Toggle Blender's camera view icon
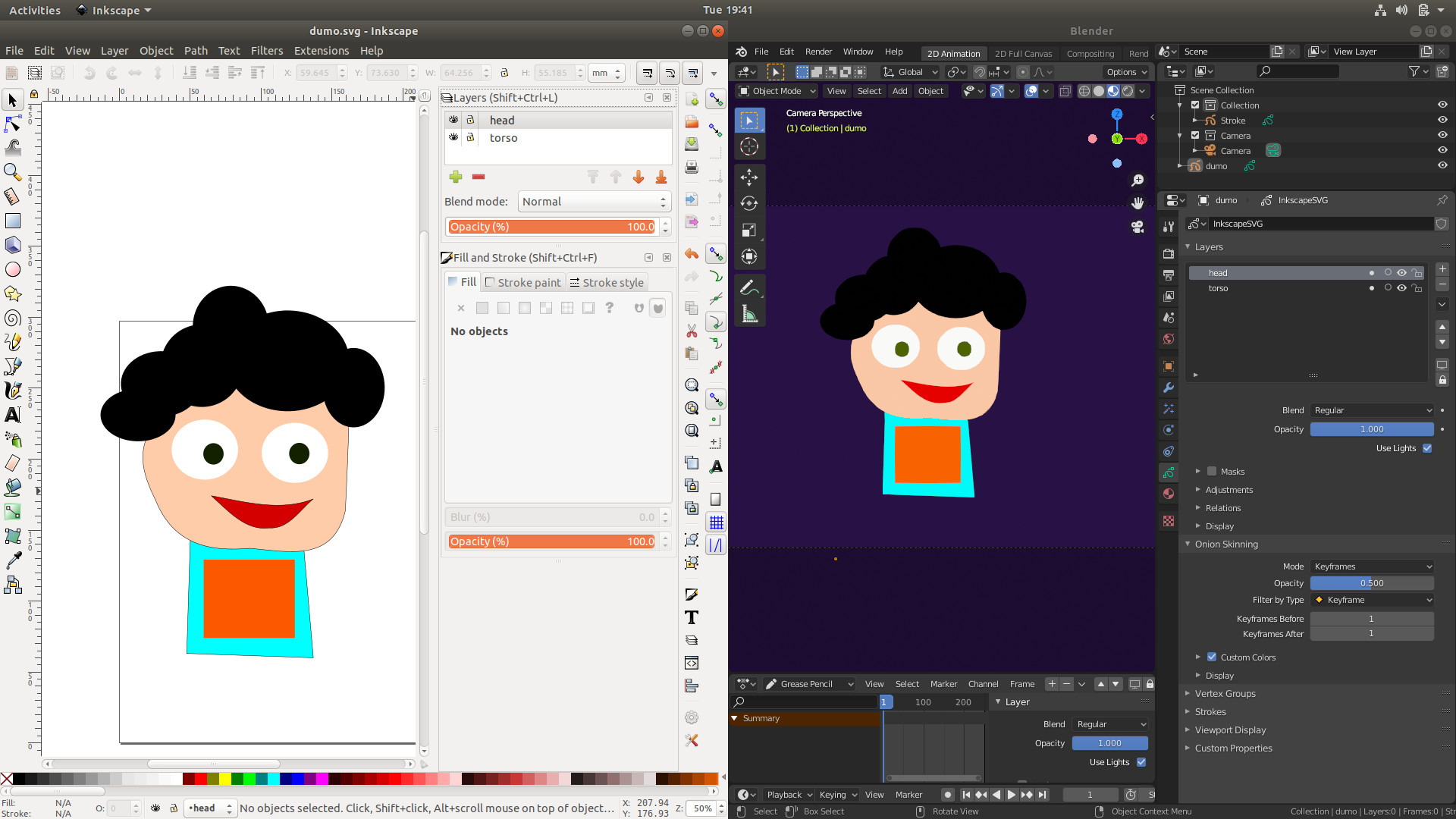 pos(1137,227)
